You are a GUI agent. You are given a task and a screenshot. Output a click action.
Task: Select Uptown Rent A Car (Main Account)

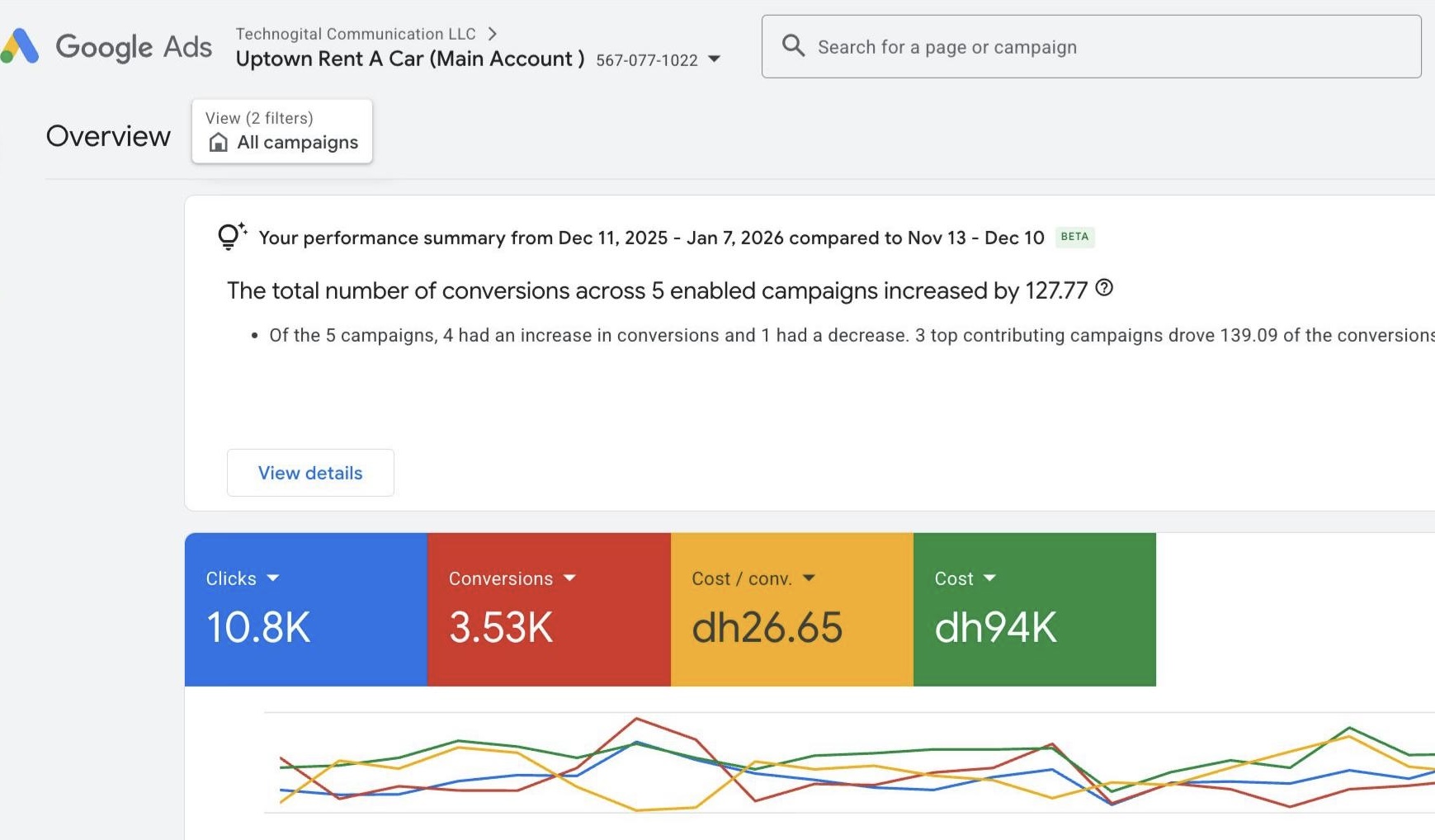coord(410,59)
